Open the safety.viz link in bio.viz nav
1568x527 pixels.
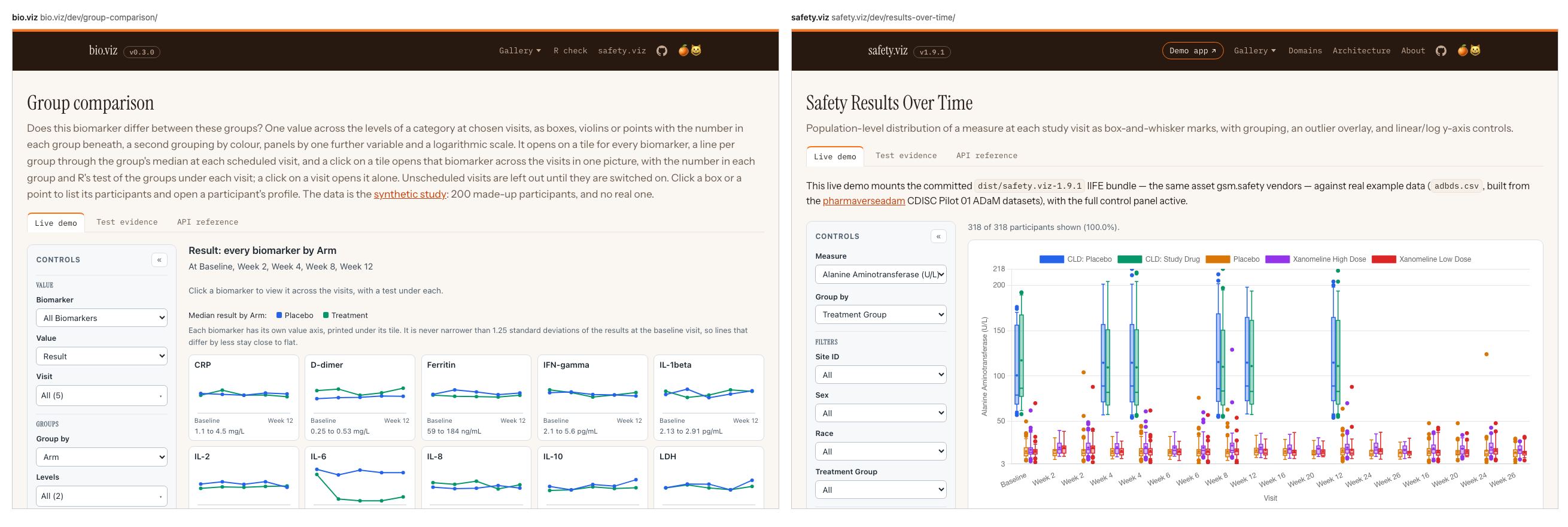coord(621,50)
